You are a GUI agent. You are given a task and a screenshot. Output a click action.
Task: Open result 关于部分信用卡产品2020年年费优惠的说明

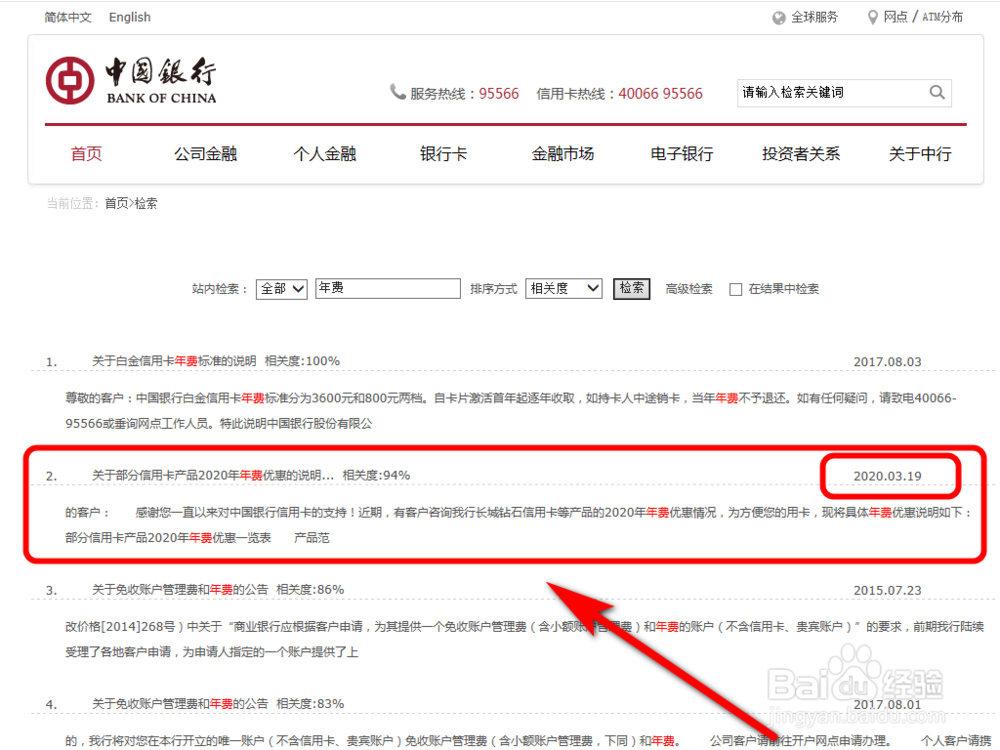213,475
